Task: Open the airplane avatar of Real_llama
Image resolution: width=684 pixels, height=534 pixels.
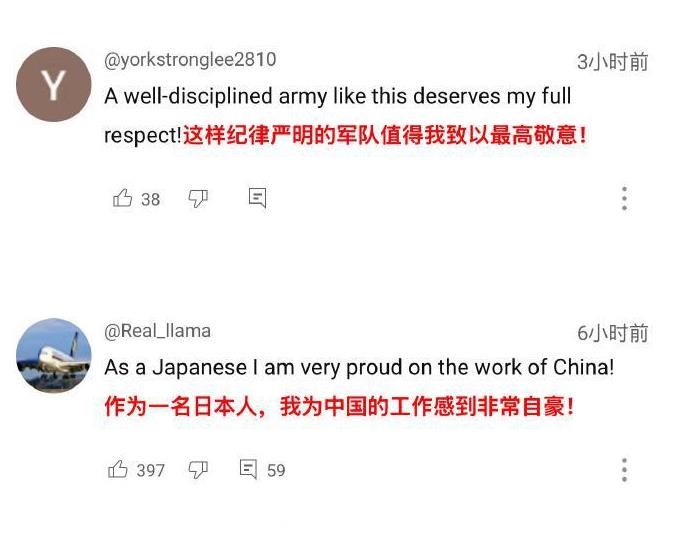Action: pyautogui.click(x=54, y=356)
